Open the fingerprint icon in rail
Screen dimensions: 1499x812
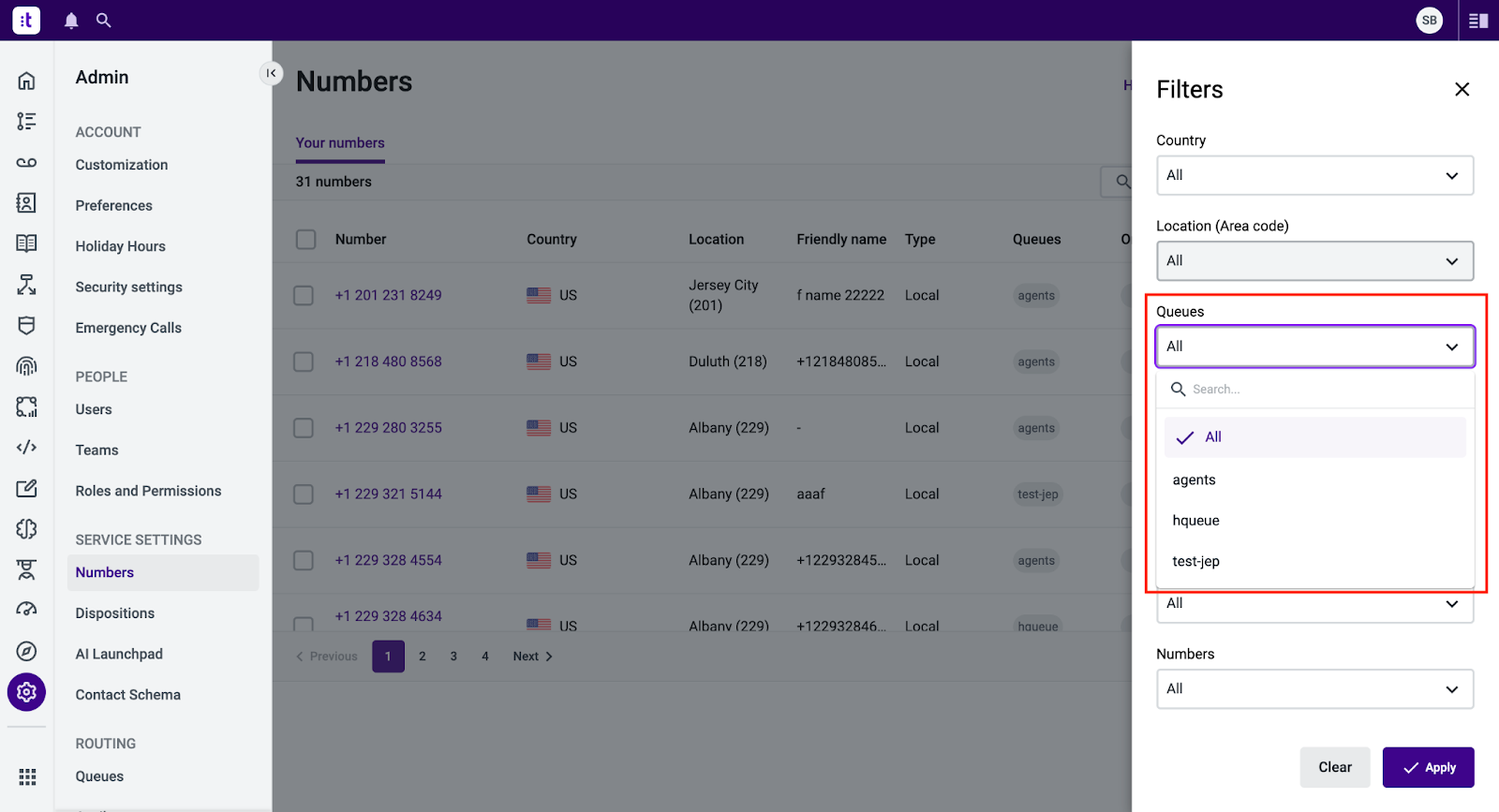[26, 366]
